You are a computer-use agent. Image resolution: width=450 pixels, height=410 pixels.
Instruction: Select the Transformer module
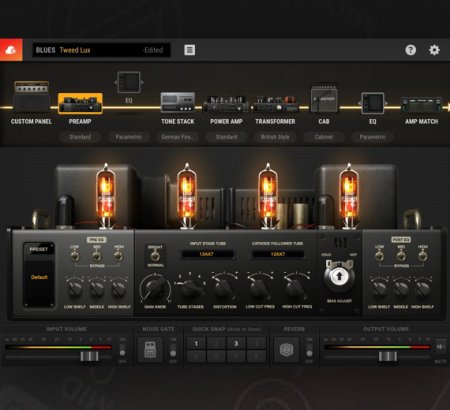pos(275,104)
